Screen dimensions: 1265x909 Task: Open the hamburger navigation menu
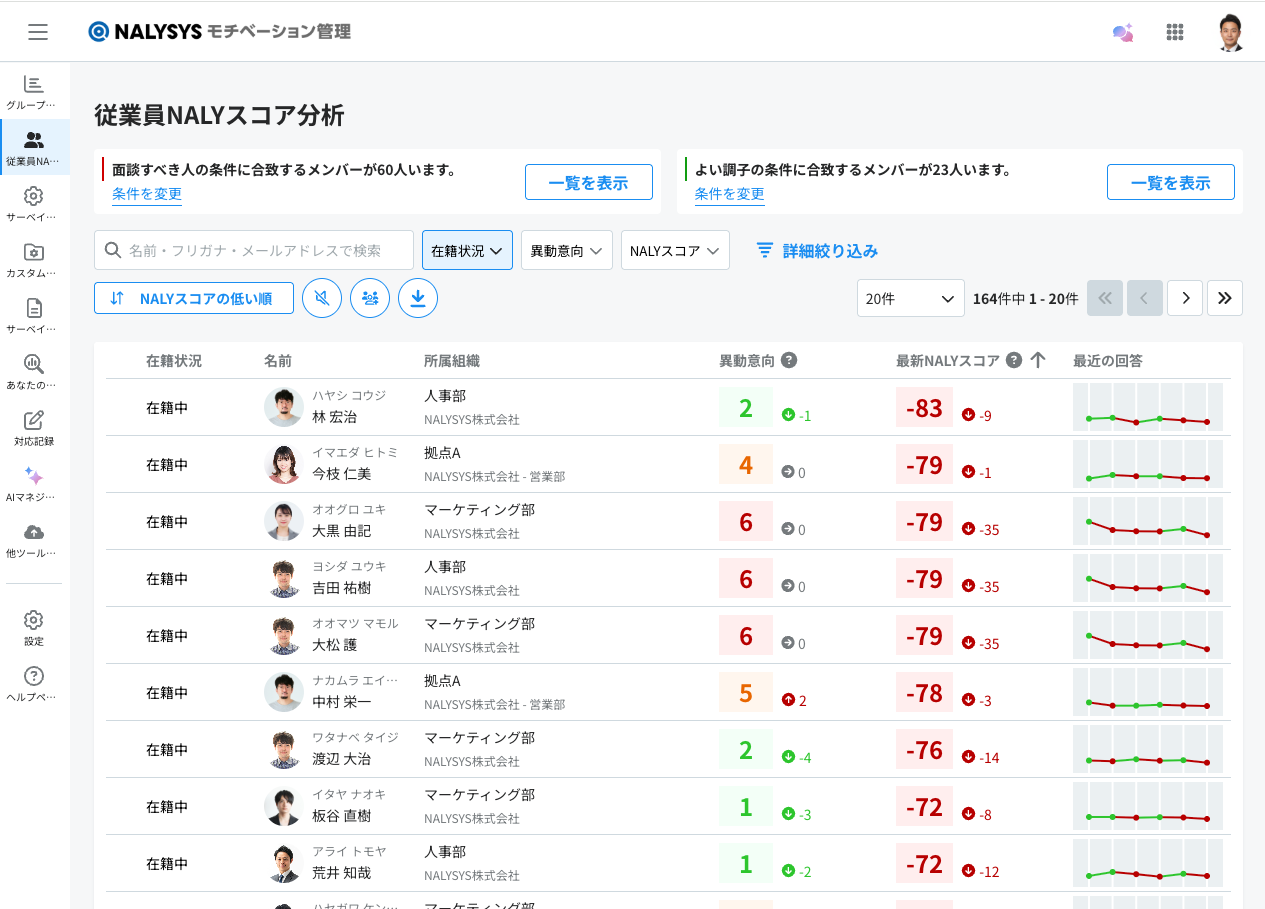(x=38, y=32)
